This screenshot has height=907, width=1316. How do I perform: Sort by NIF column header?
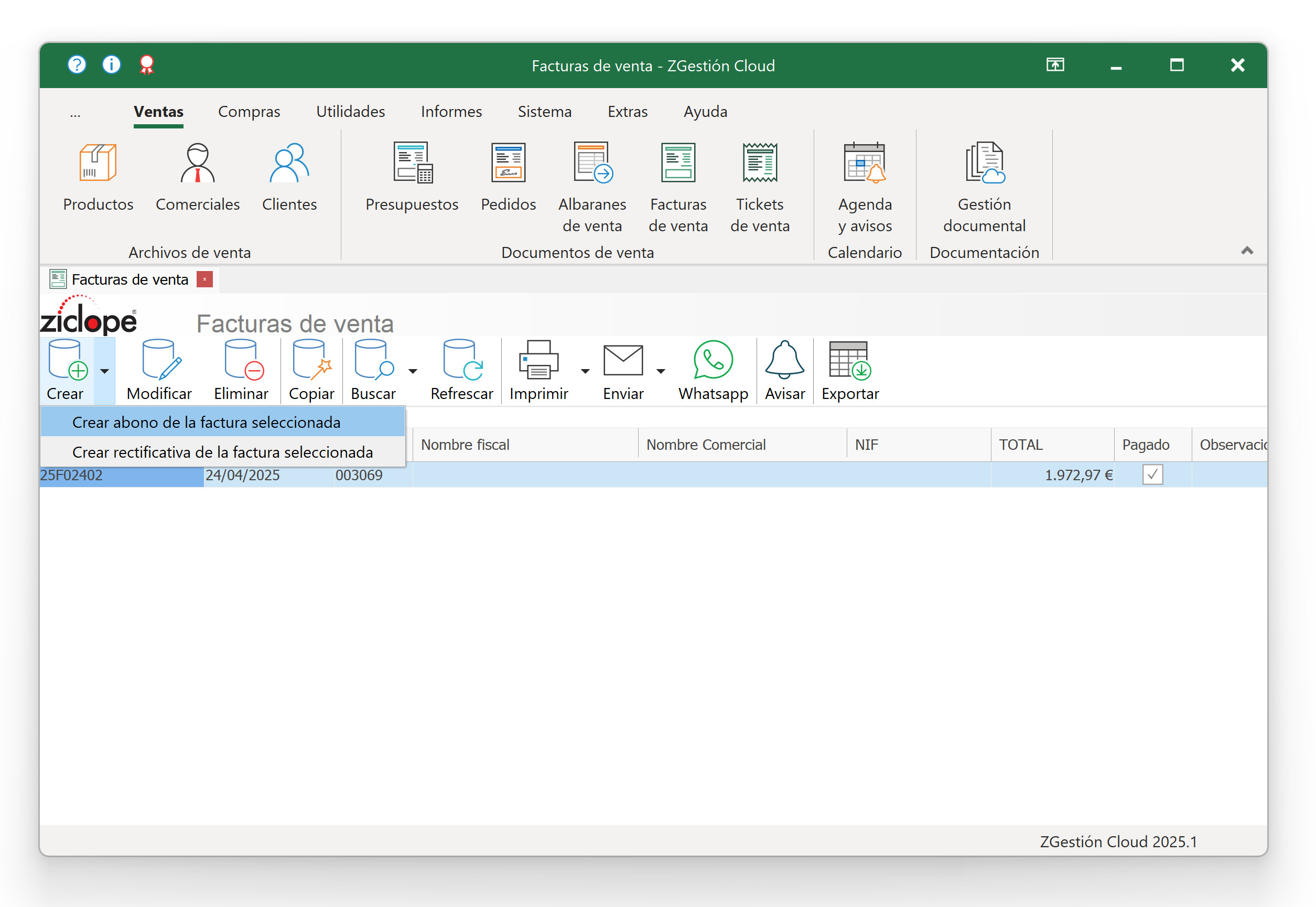920,445
